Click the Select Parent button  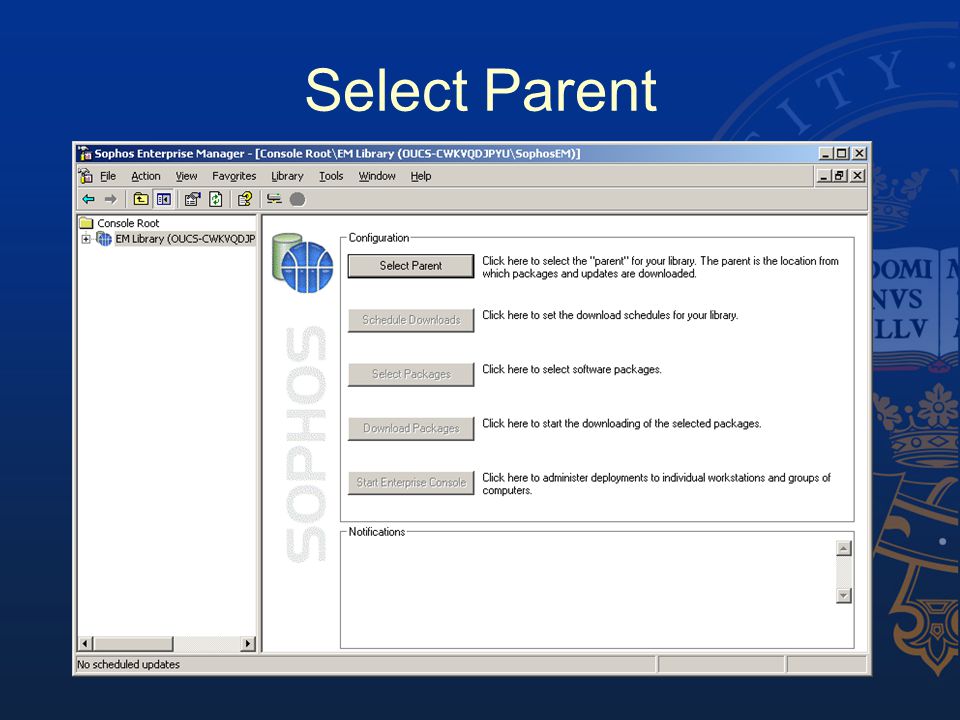coord(411,266)
